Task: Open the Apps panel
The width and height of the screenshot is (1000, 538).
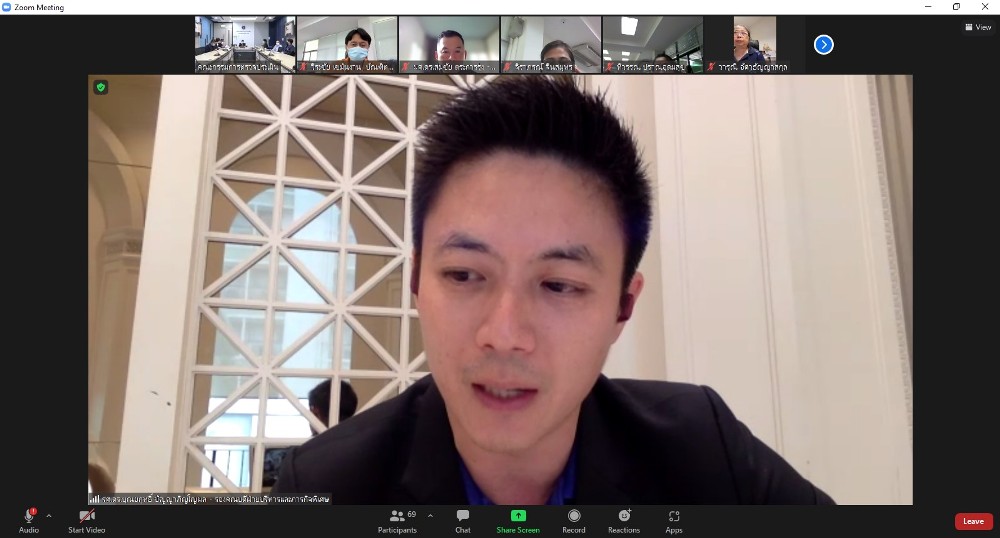Action: pyautogui.click(x=674, y=517)
